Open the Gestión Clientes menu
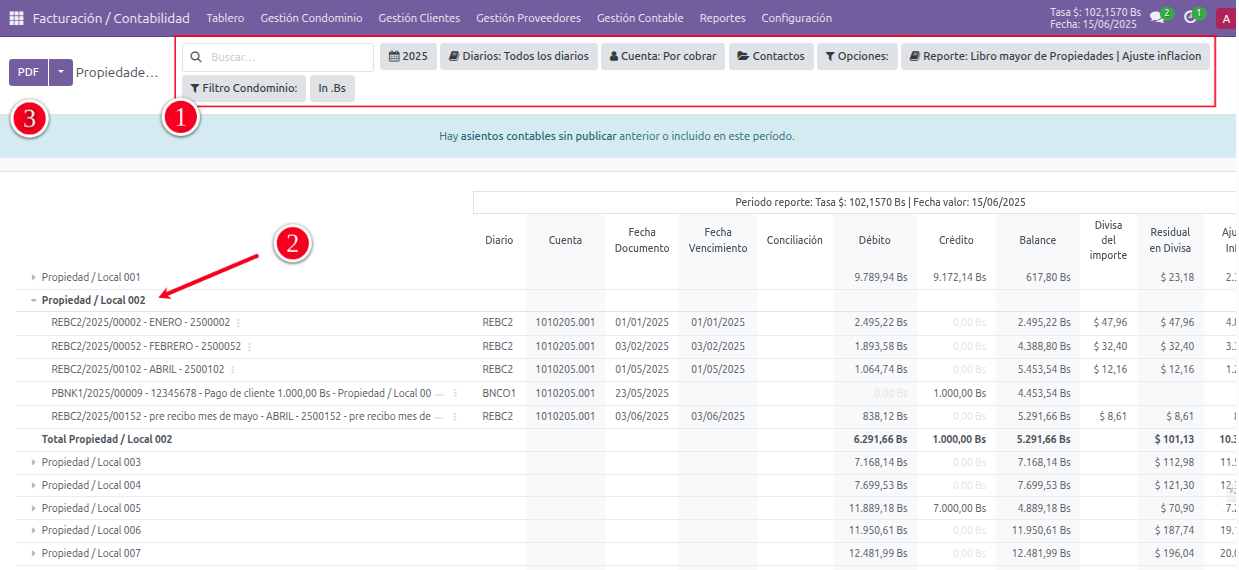 (419, 18)
